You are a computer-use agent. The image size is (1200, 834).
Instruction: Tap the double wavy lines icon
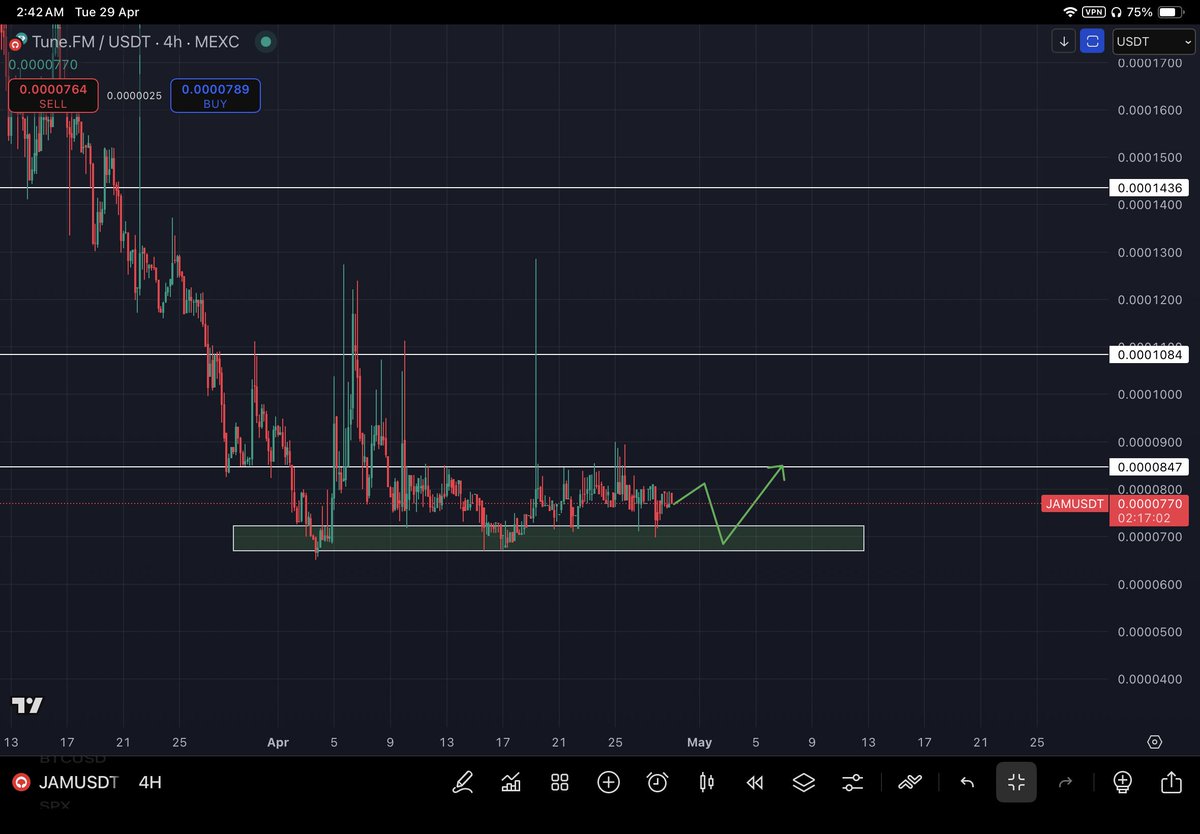pyautogui.click(x=910, y=782)
